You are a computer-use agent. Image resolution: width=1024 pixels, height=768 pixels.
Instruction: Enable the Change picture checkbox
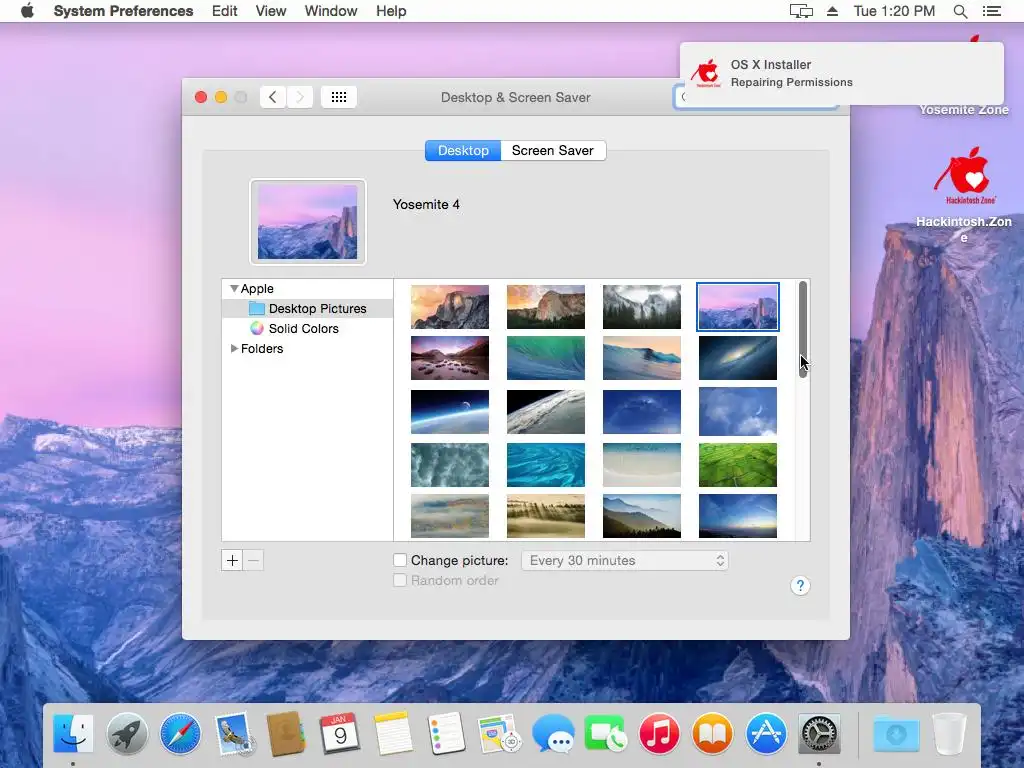click(x=400, y=560)
